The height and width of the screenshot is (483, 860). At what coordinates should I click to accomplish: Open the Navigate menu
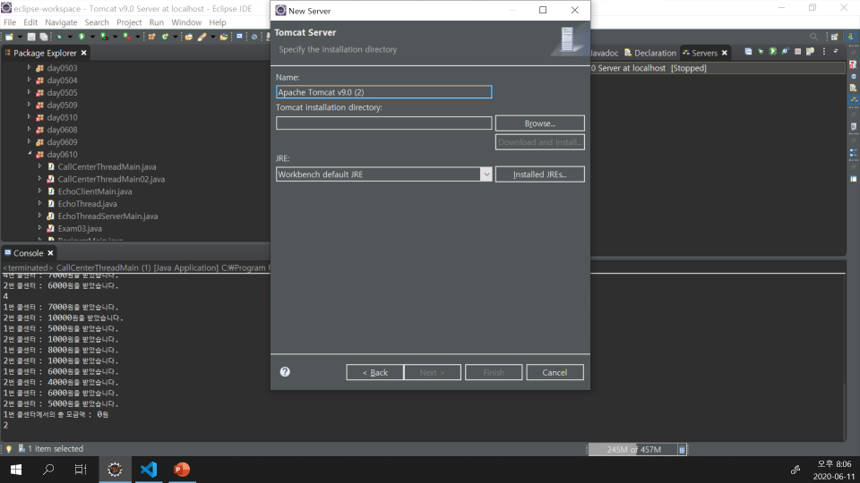(x=61, y=22)
